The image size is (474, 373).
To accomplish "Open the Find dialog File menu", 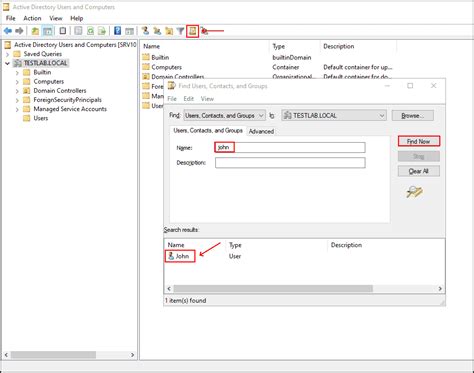I will click(x=172, y=99).
